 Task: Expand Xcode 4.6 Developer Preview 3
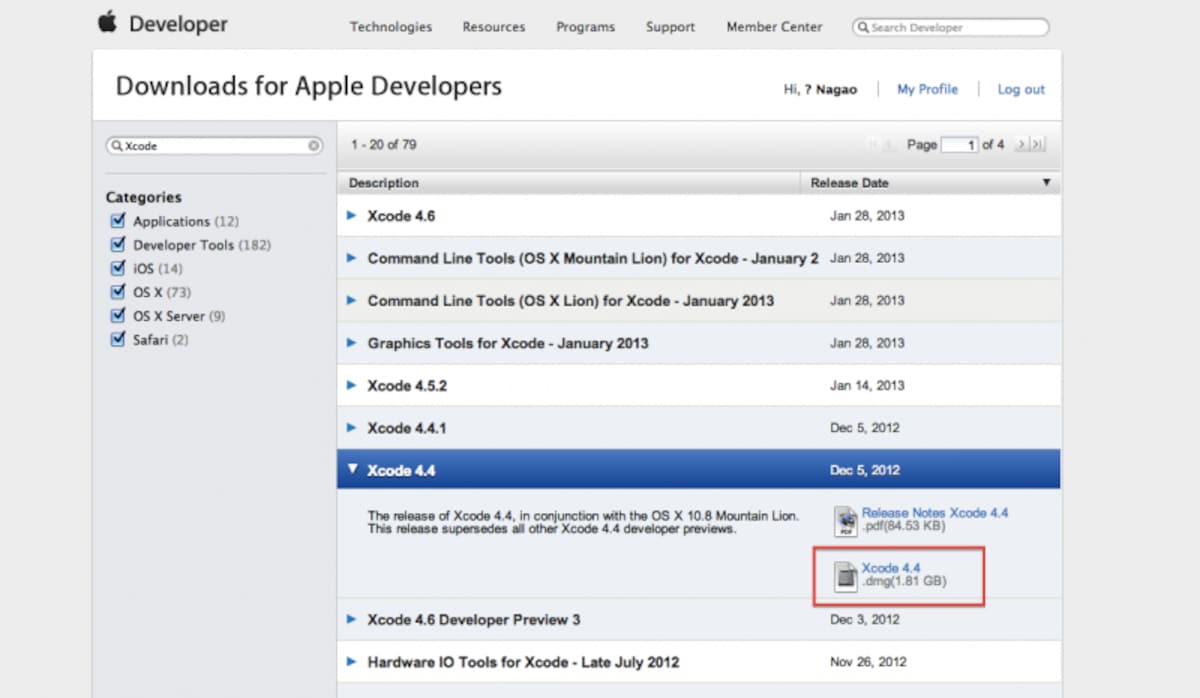[351, 619]
